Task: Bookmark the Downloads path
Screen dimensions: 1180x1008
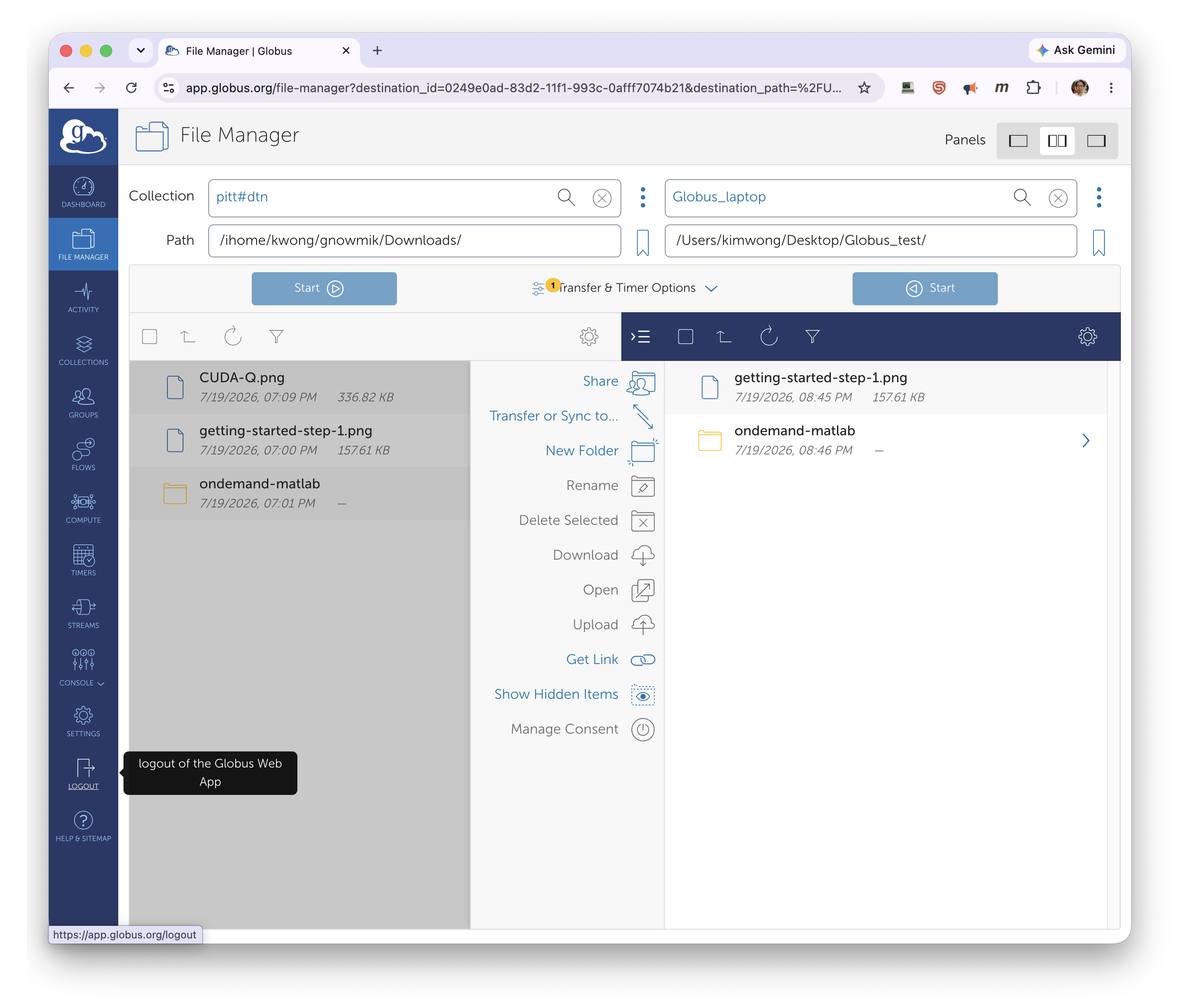Action: tap(643, 243)
